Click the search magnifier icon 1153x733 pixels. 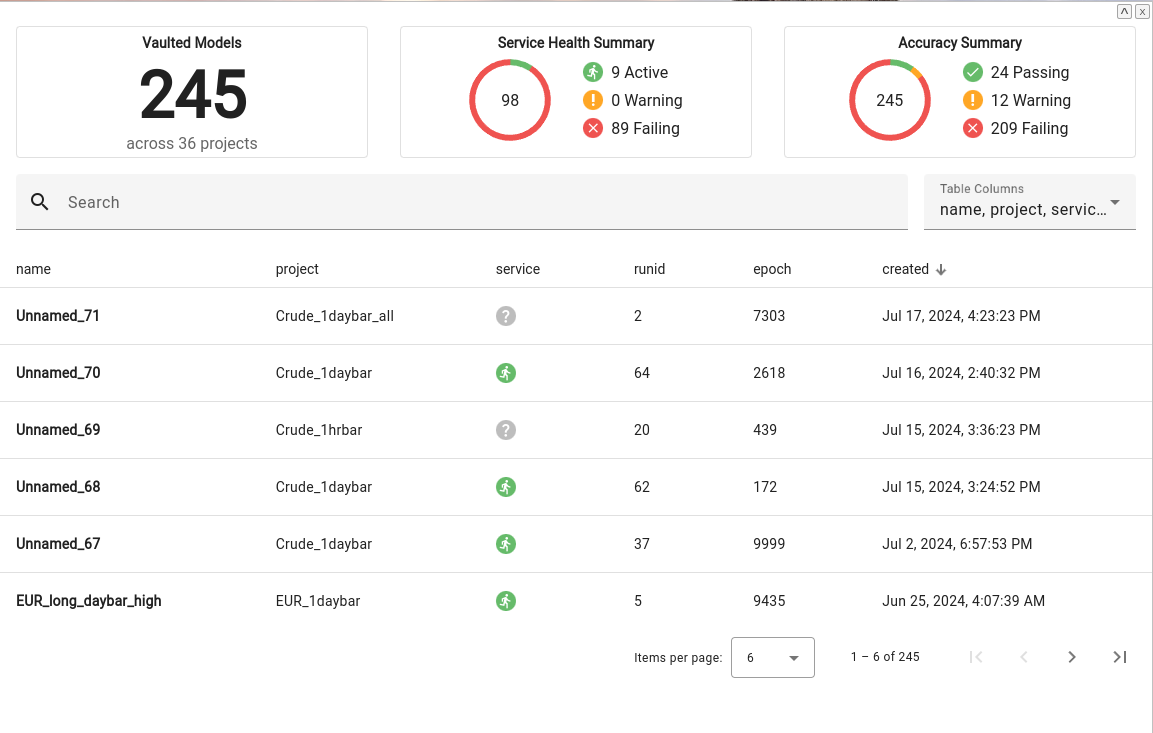[x=40, y=202]
